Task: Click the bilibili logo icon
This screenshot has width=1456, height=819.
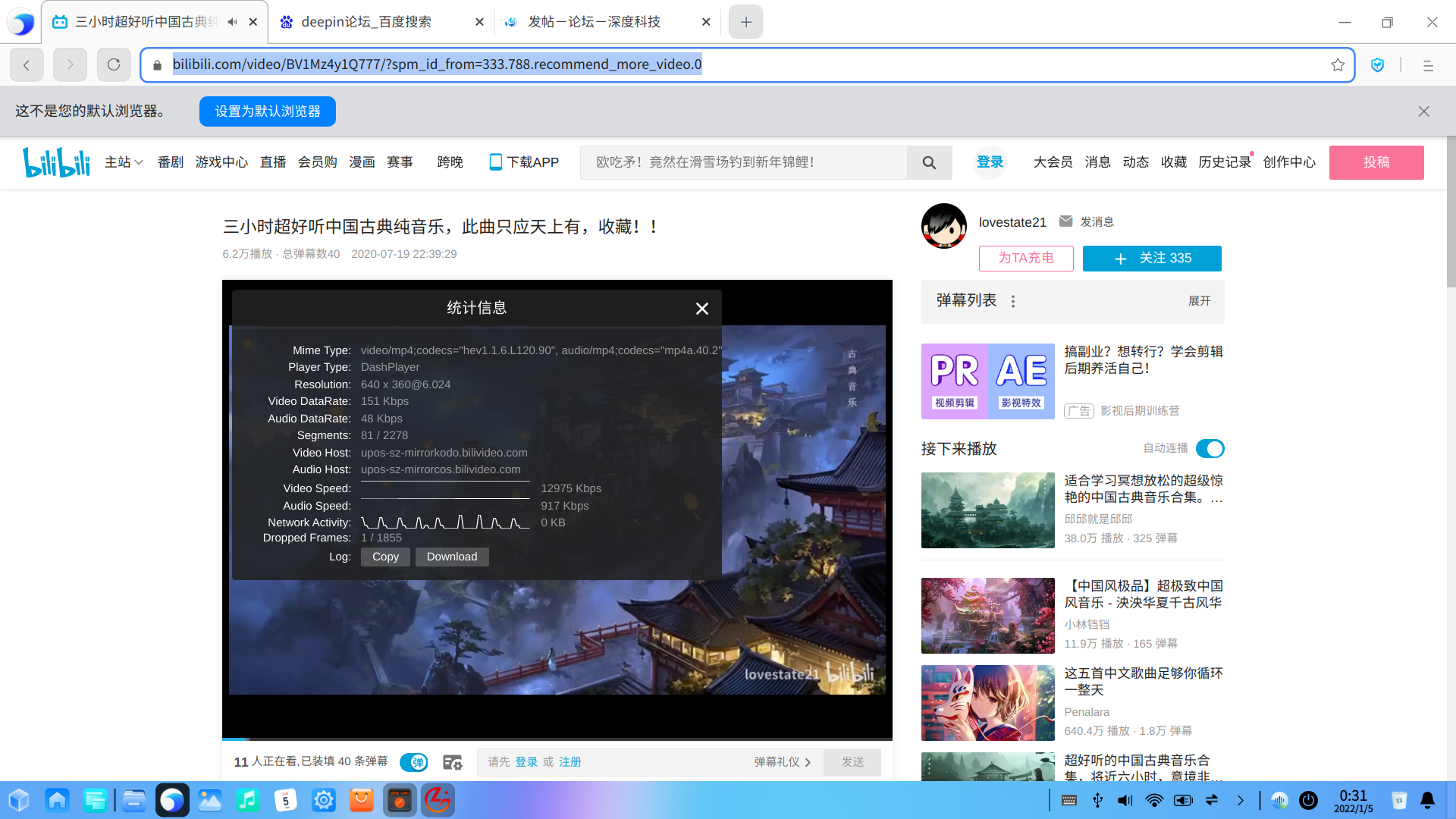Action: point(56,162)
